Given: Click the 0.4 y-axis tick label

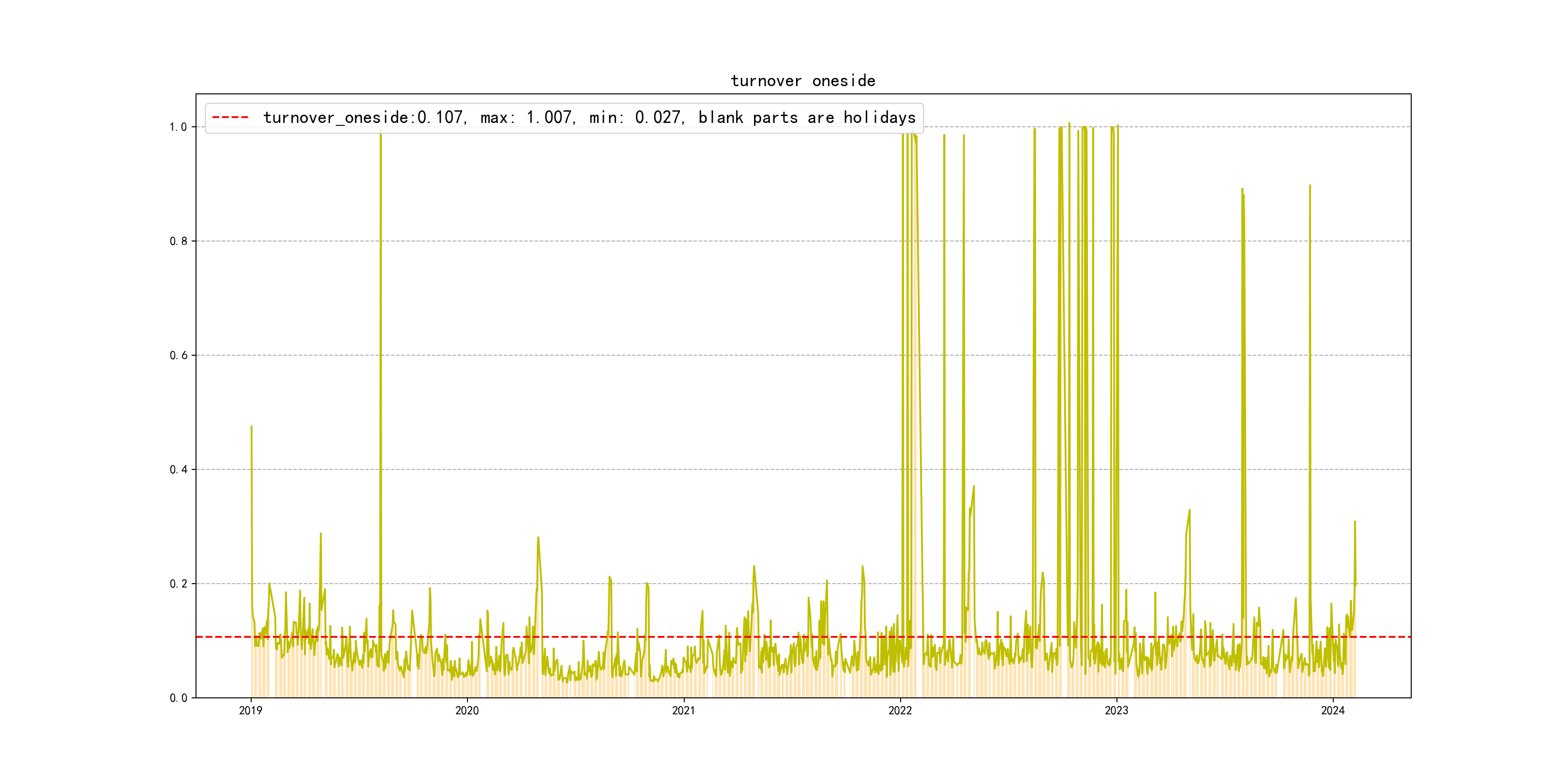Looking at the screenshot, I should click(x=178, y=469).
